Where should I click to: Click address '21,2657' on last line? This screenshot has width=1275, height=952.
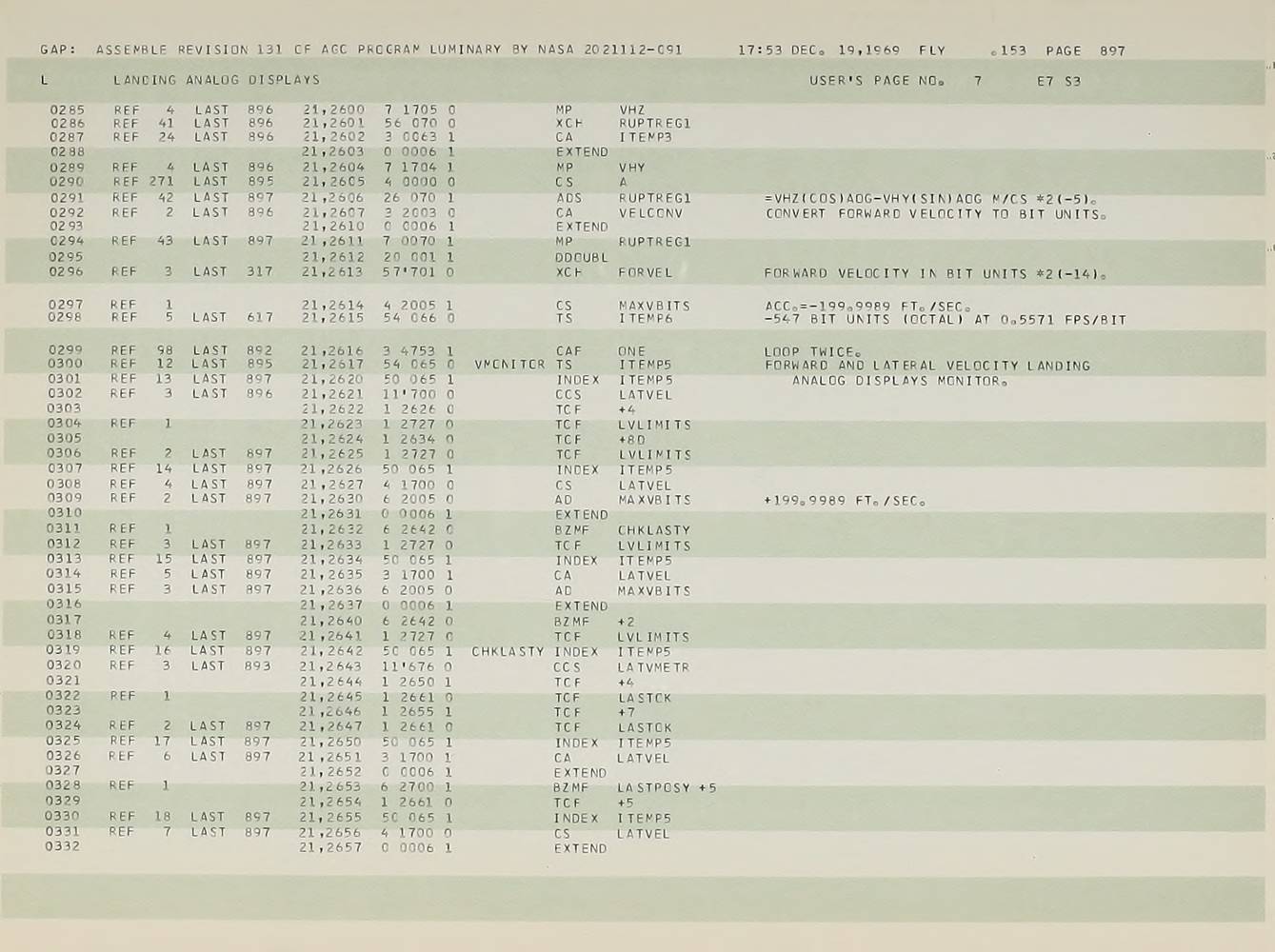(330, 847)
